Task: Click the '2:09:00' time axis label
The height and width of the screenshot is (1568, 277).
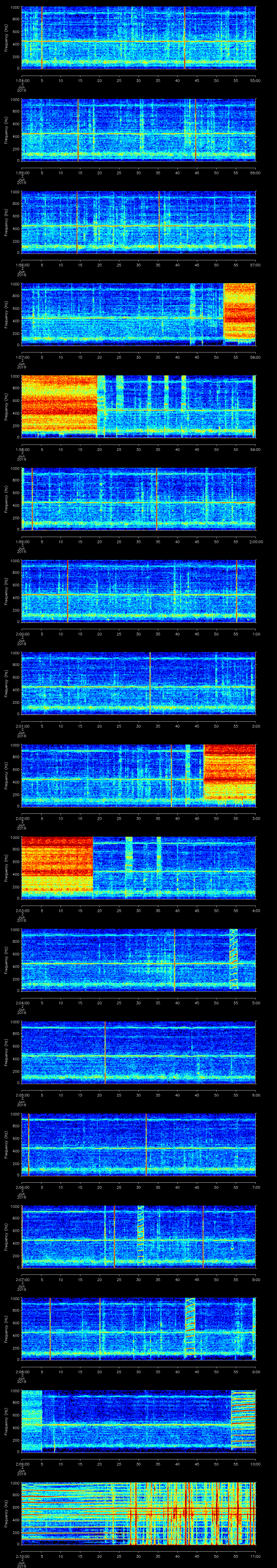Action: 22,1464
